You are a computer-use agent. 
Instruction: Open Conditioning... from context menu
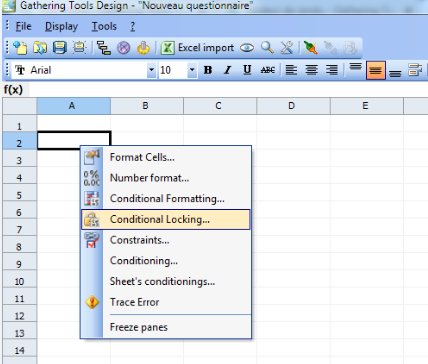click(x=165, y=261)
